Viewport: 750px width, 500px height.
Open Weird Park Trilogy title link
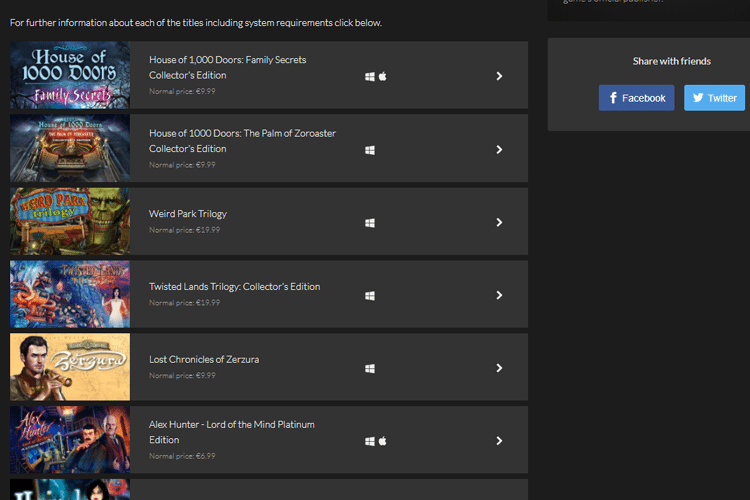188,214
